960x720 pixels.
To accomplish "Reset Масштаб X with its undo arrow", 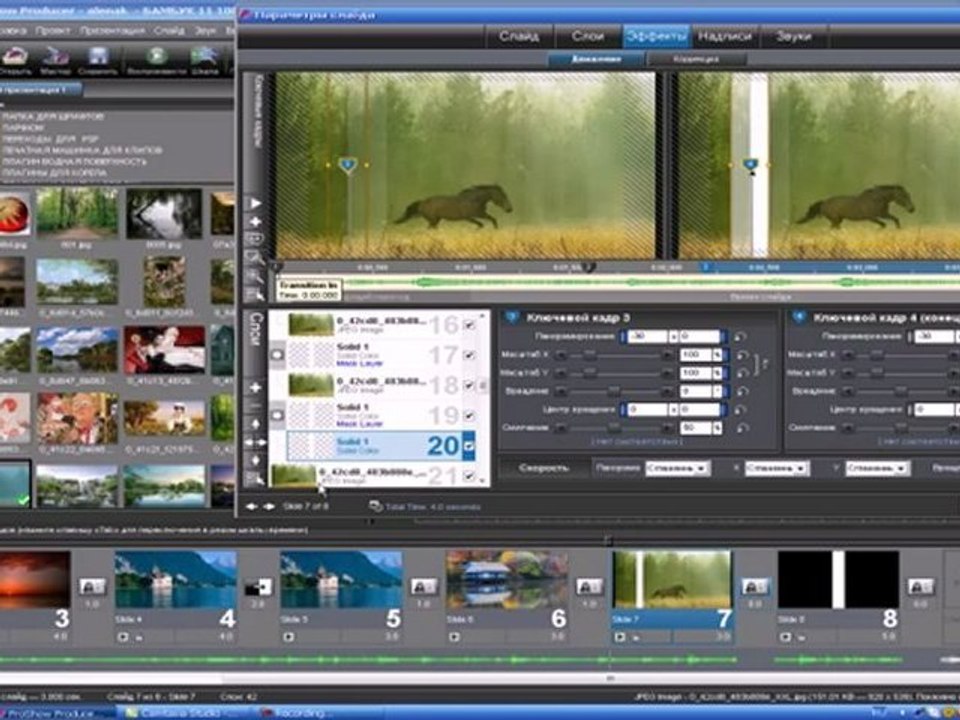I will pyautogui.click(x=743, y=355).
